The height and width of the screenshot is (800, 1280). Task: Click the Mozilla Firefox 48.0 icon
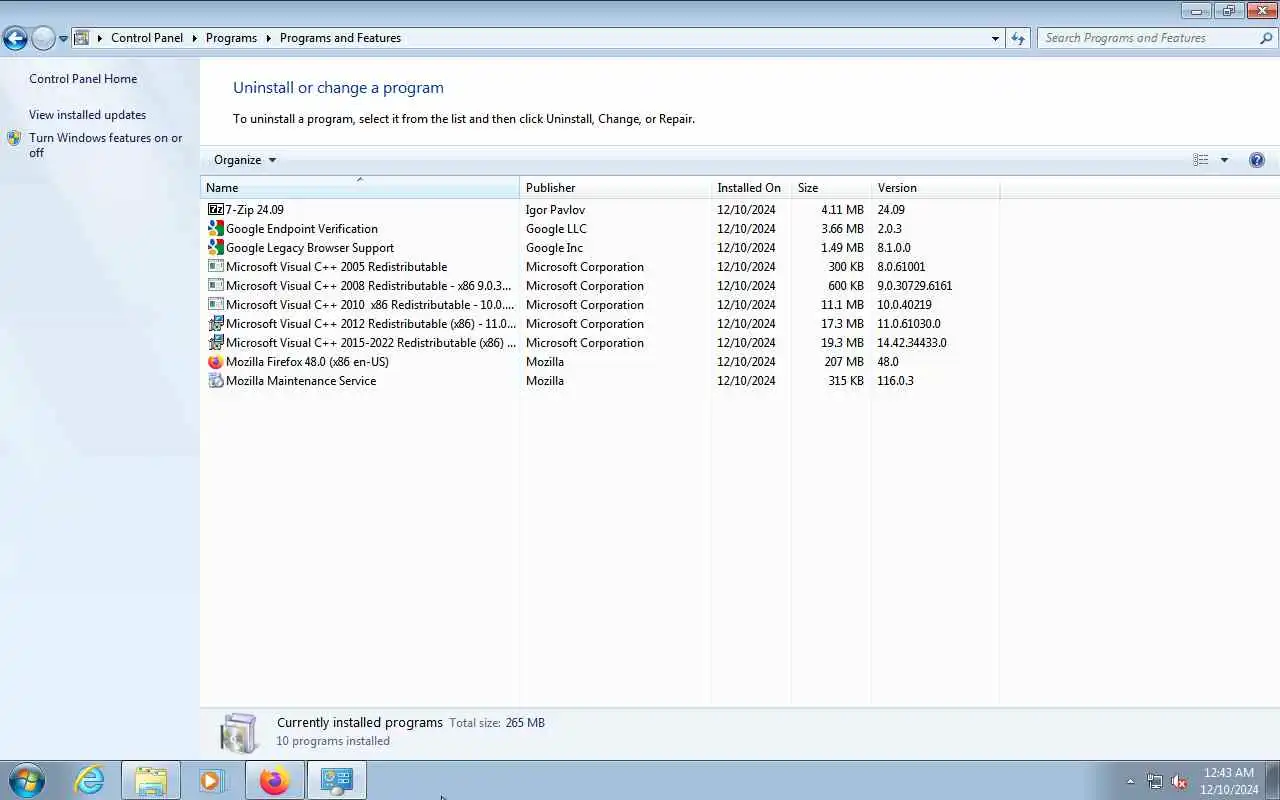tap(215, 362)
